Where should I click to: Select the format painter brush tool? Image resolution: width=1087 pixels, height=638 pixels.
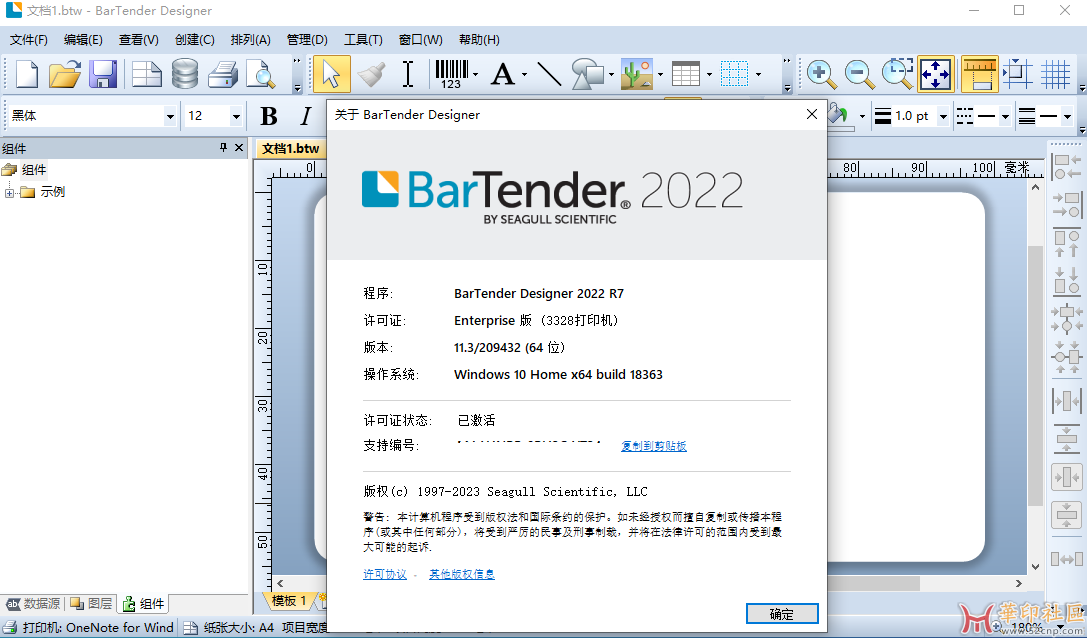(371, 74)
